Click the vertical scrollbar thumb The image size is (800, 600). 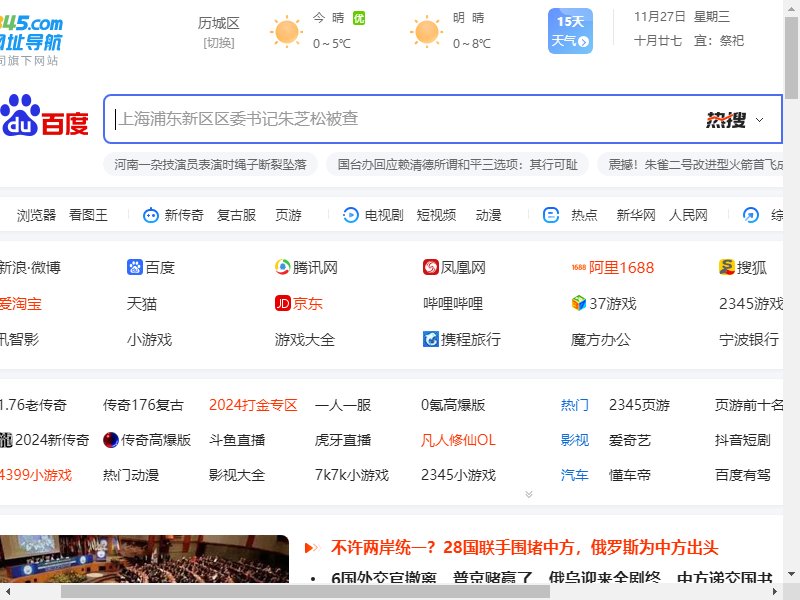tap(792, 56)
